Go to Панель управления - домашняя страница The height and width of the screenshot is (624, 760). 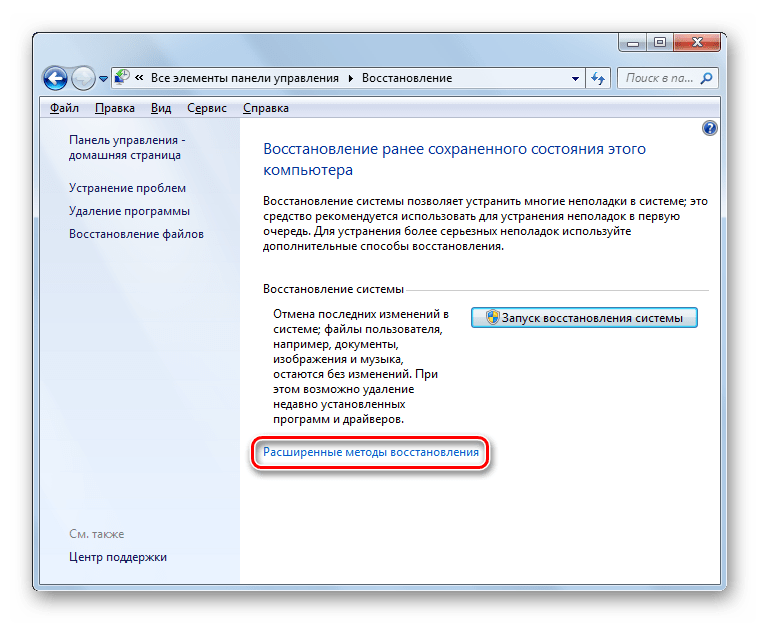127,147
